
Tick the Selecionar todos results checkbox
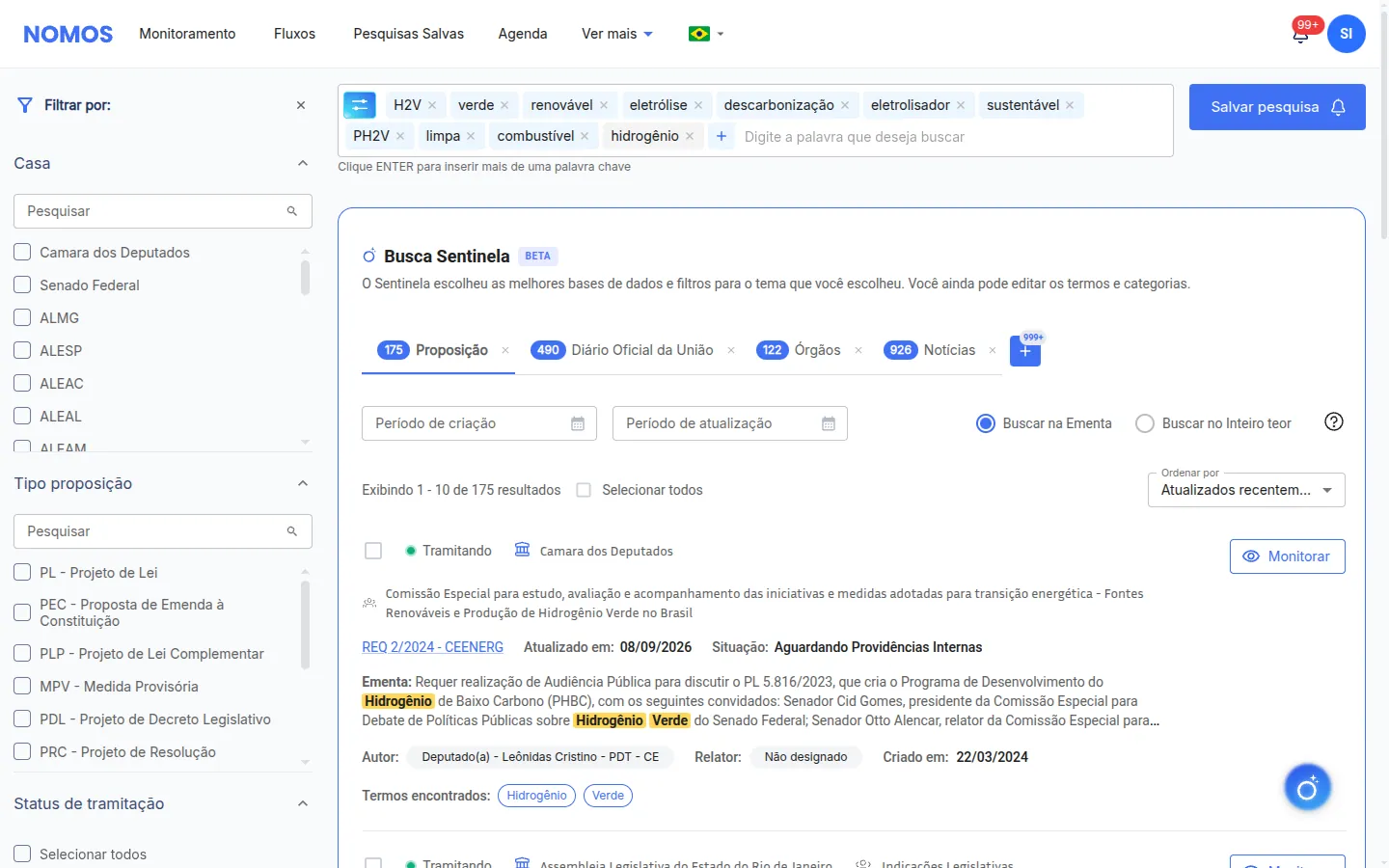[584, 490]
